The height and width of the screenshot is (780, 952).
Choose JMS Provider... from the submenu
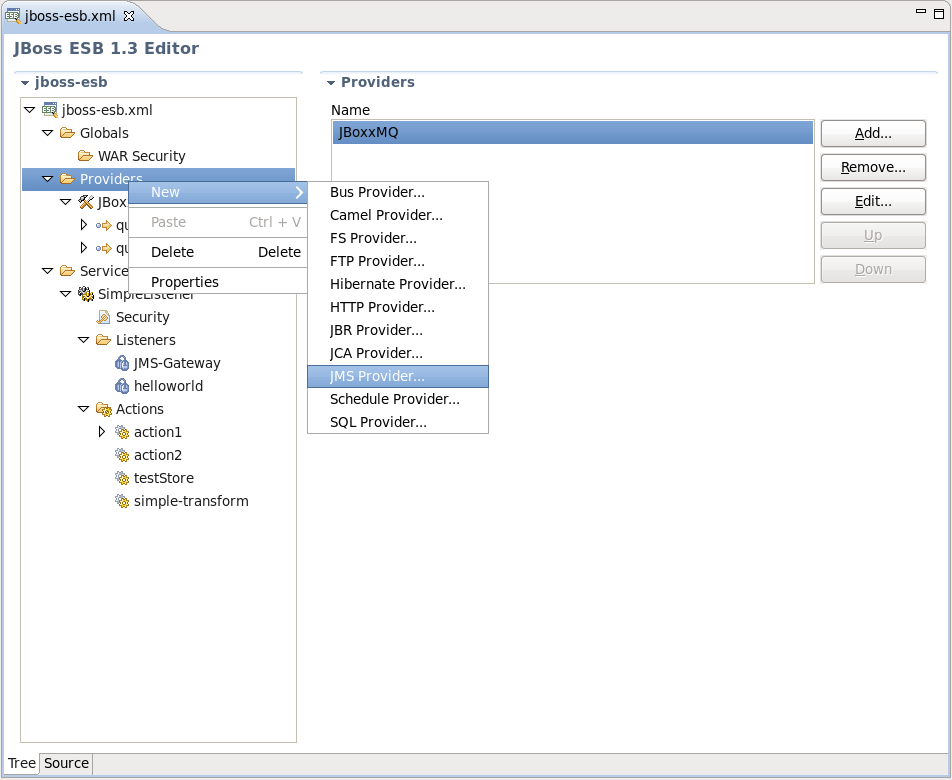tap(377, 376)
